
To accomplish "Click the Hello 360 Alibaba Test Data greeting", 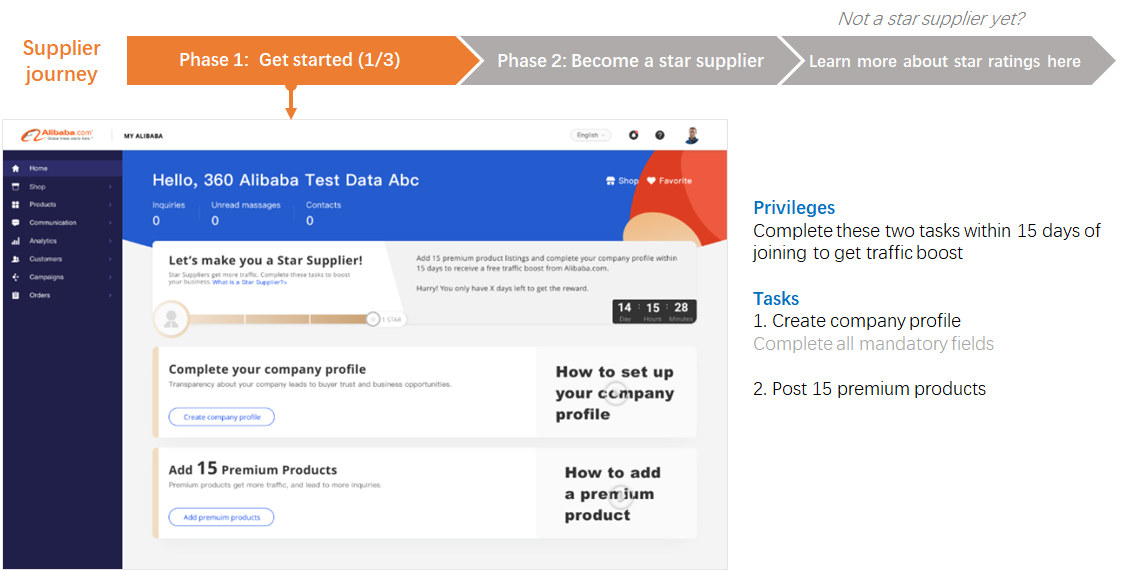I will point(286,180).
